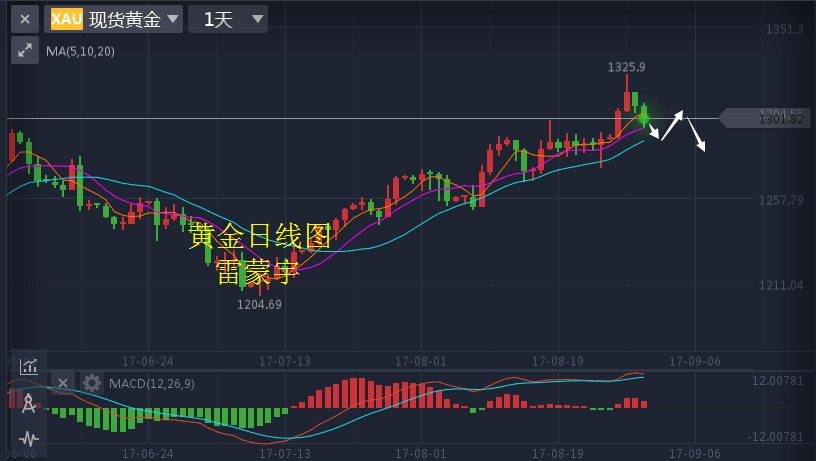Click the dropdown arrow next to 现货黄金
The width and height of the screenshot is (816, 461).
(173, 19)
